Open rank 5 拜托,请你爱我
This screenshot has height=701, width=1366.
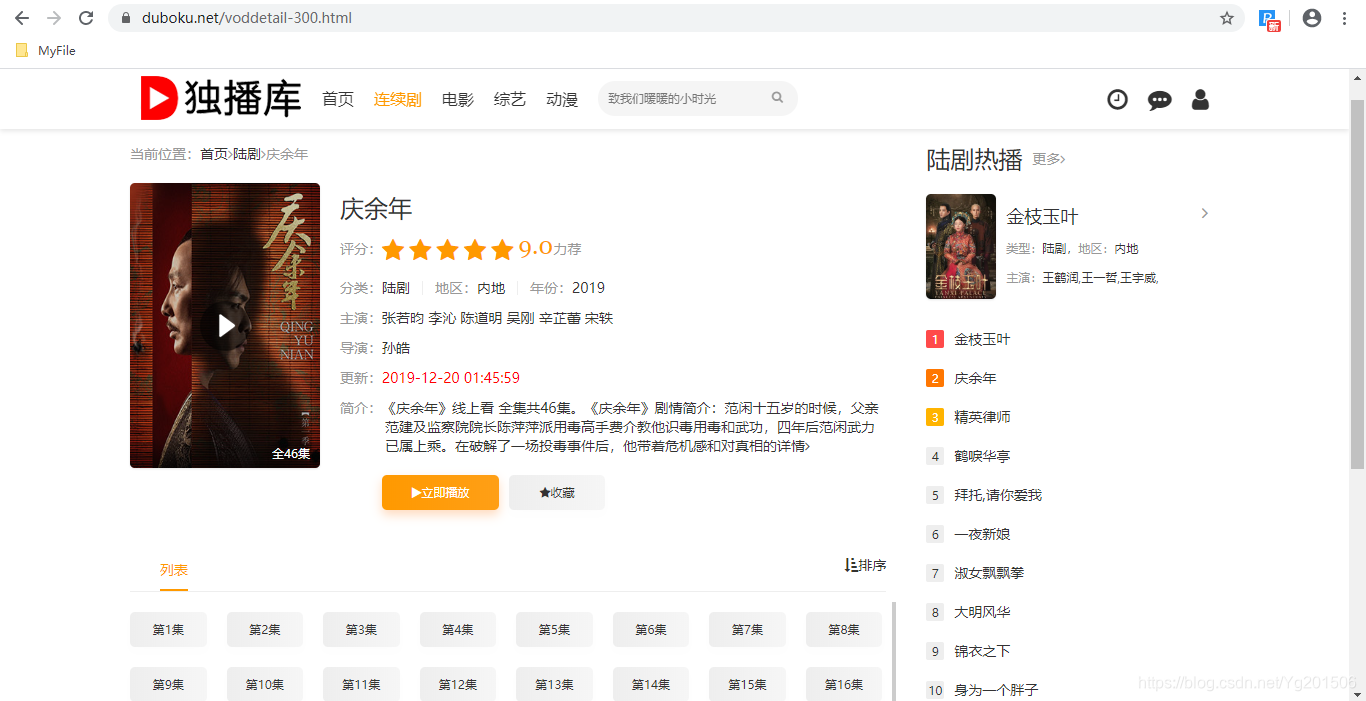[x=996, y=495]
